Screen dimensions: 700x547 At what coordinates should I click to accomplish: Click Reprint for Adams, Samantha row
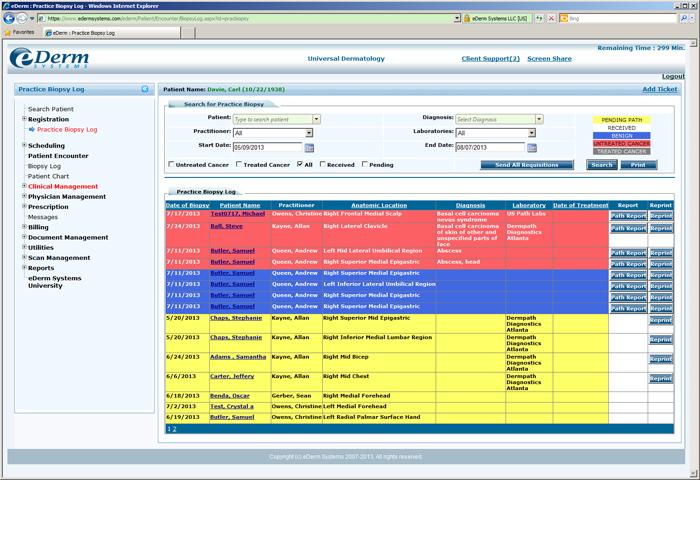point(661,359)
